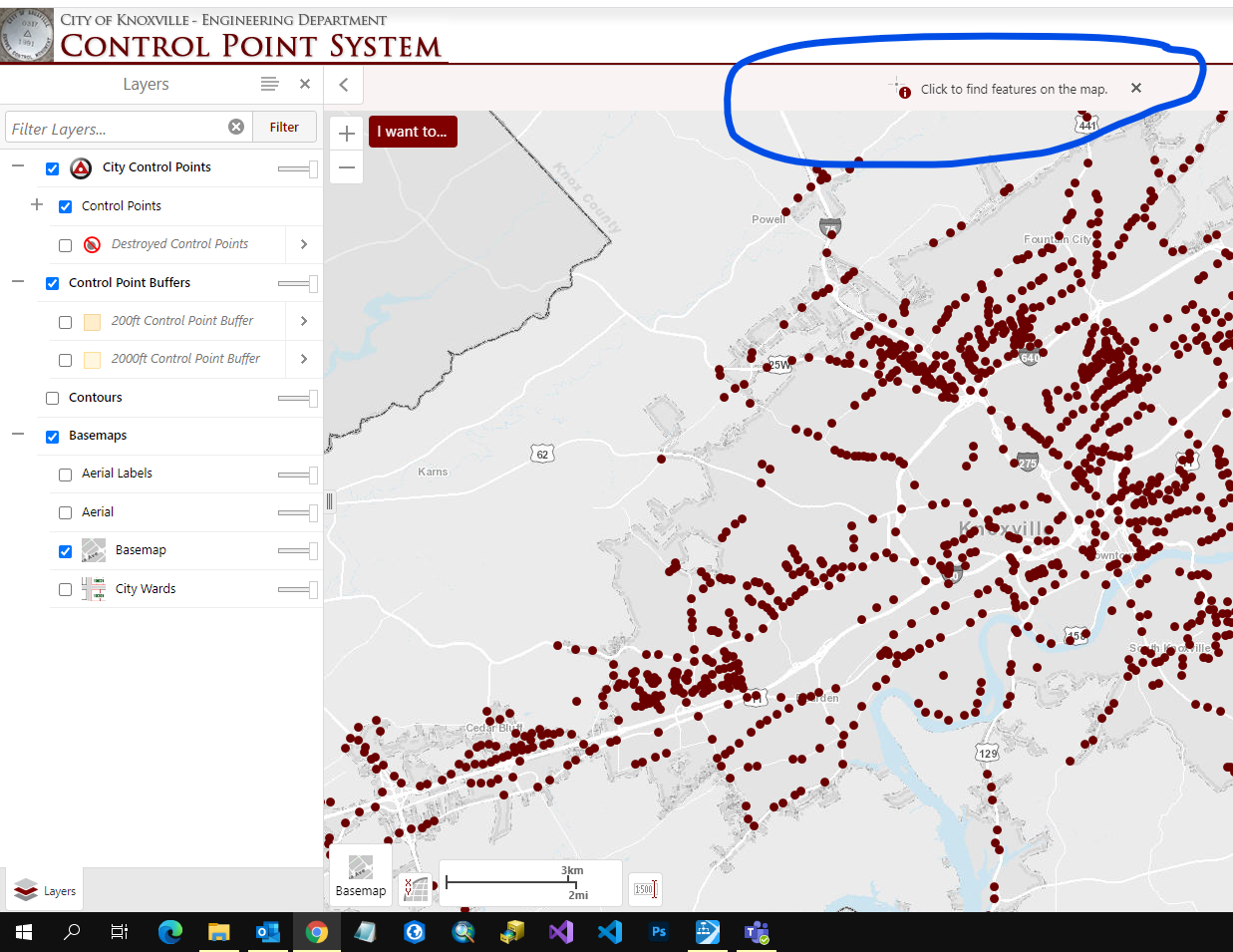This screenshot has height=952, width=1233.
Task: Enable the City Wards layer
Action: 66,589
